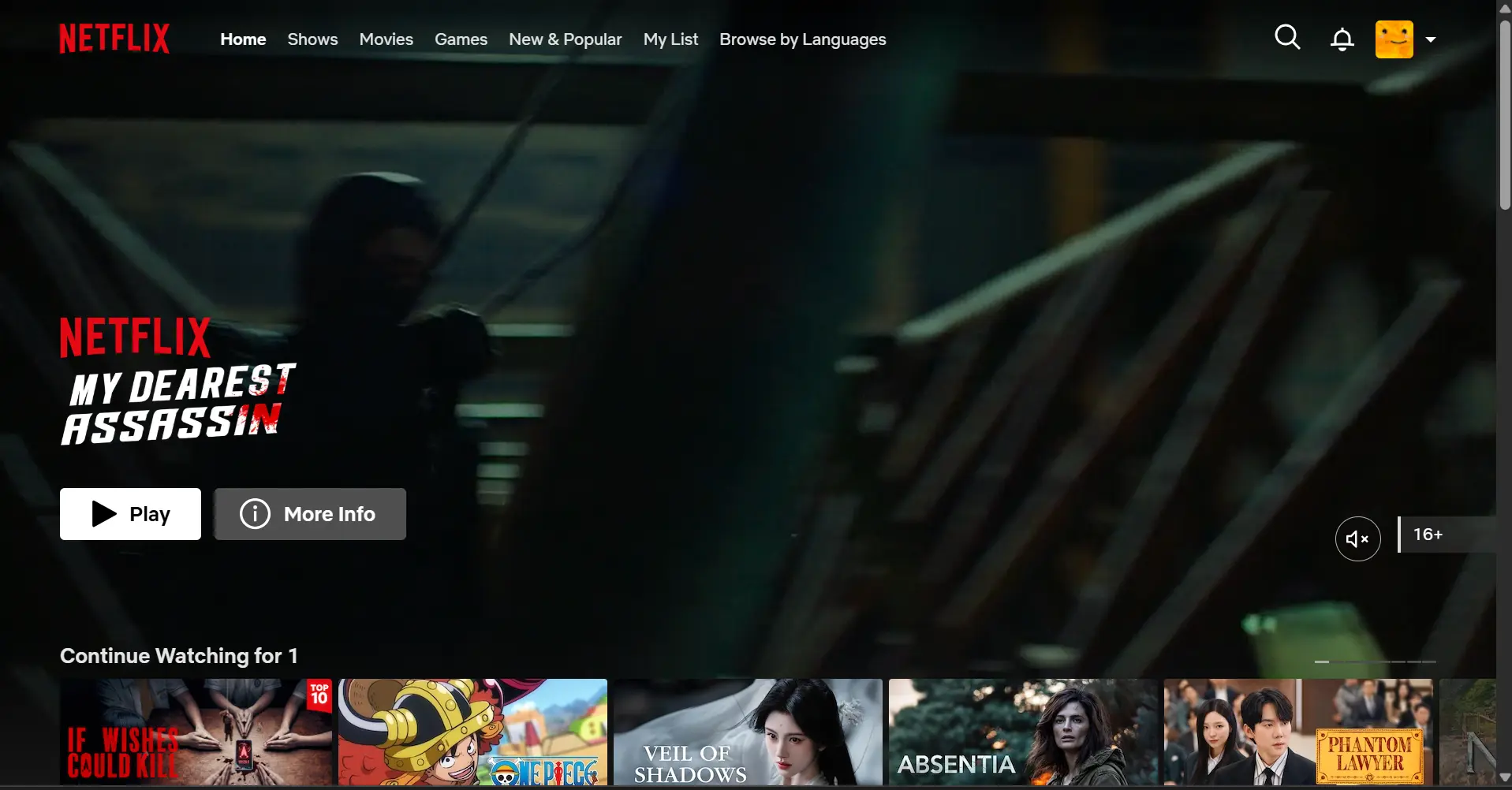This screenshot has height=790, width=1512.
Task: Open the Games menu item
Action: [461, 39]
